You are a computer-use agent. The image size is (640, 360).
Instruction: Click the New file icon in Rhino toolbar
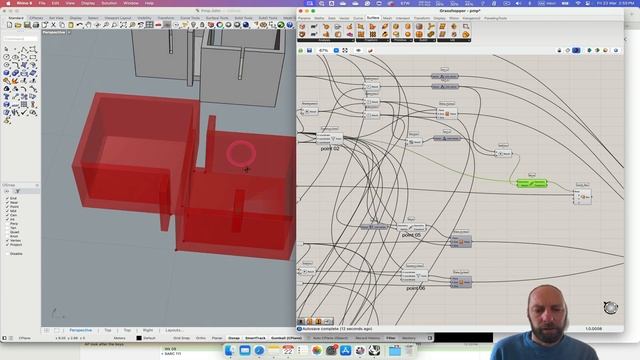pyautogui.click(x=9, y=25)
